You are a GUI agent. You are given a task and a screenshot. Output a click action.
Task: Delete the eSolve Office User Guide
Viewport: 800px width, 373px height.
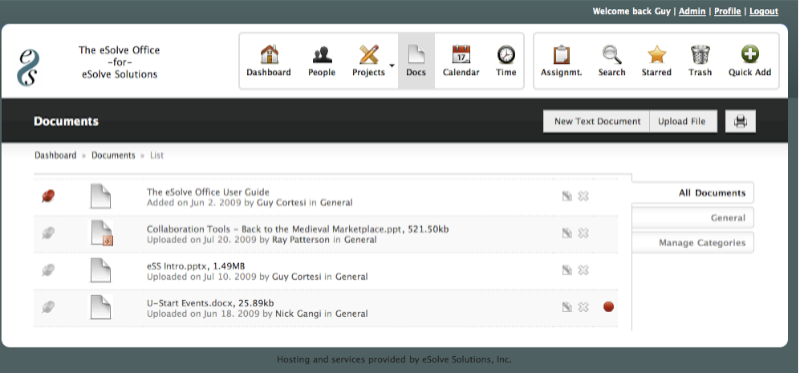coord(583,196)
